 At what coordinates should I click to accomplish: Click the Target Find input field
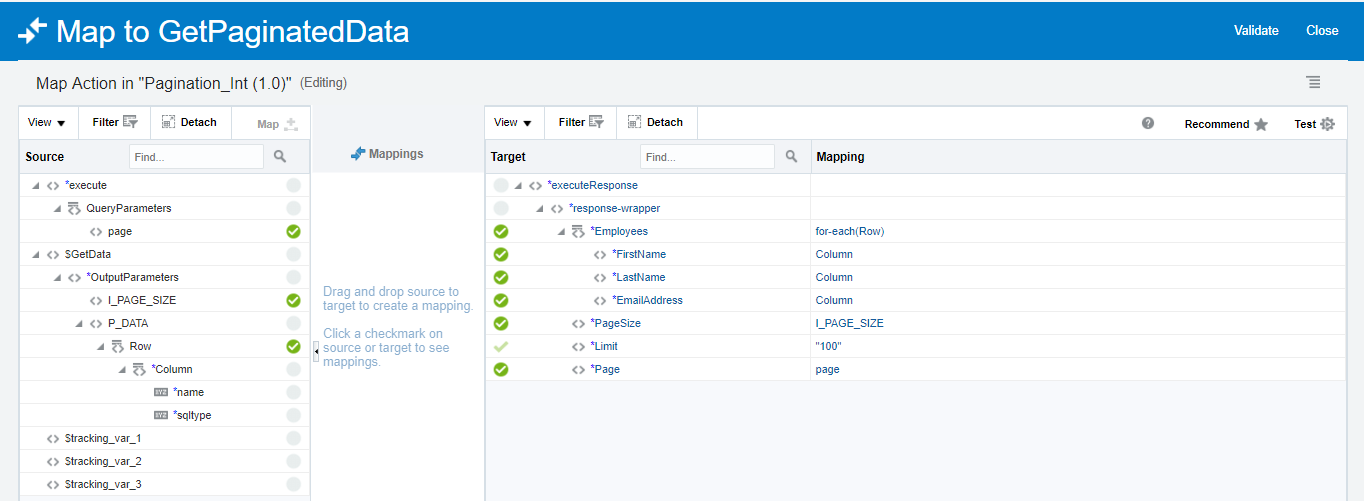pos(707,157)
